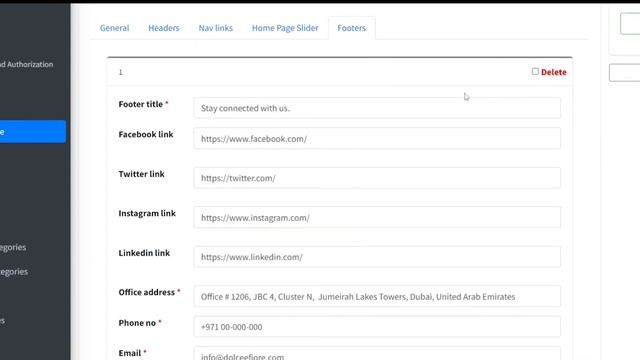Open the lower 'egories' sidebar link
Image resolution: width=640 pixels, height=360 pixels.
coord(14,272)
